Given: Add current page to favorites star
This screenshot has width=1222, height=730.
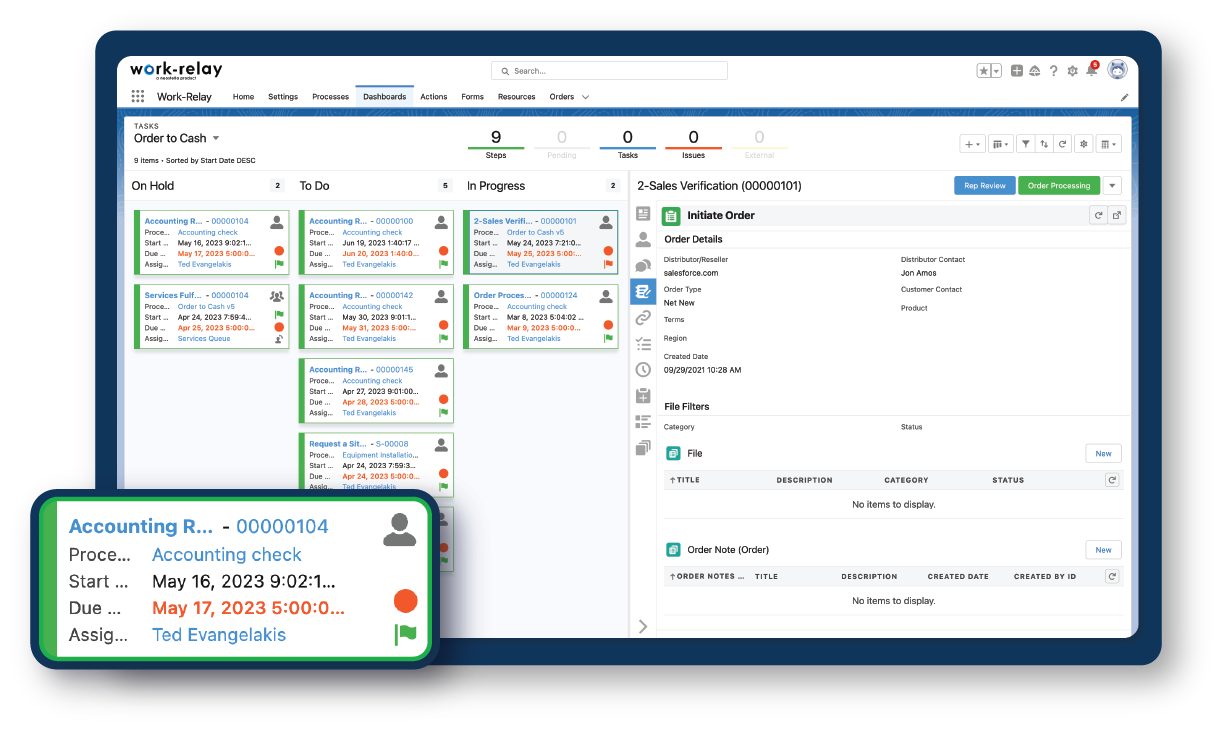Looking at the screenshot, I should (984, 71).
